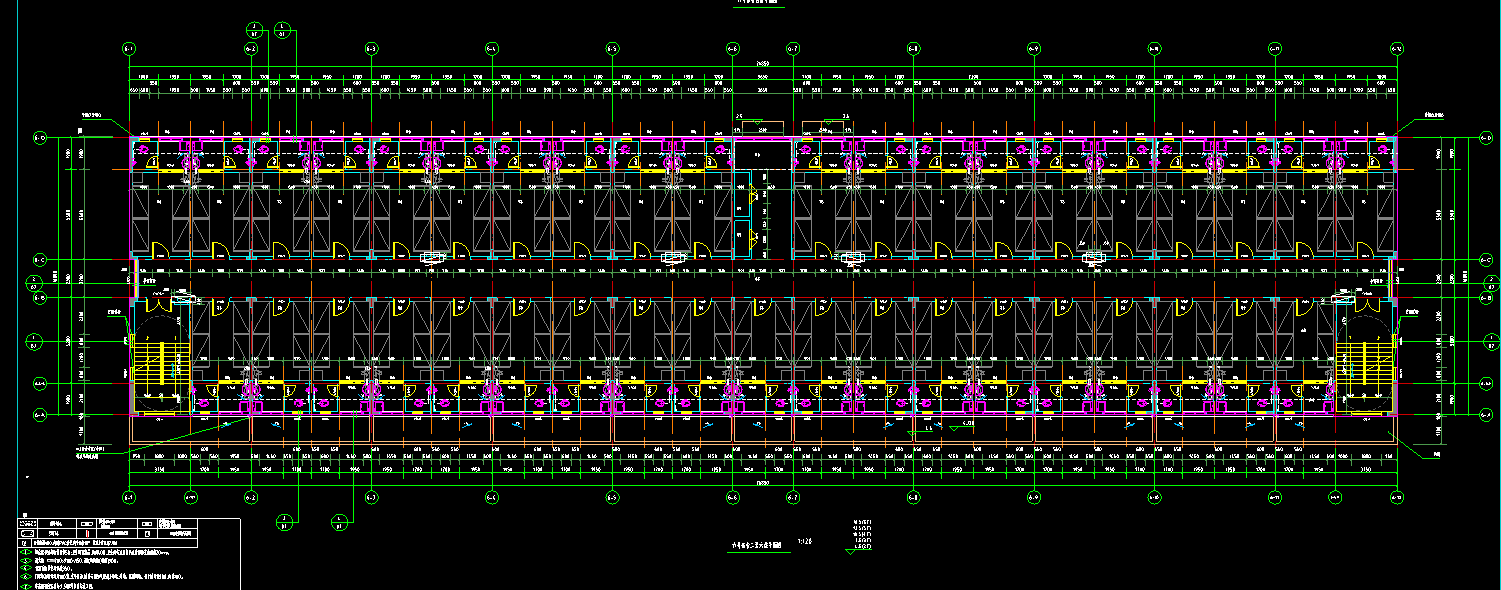Image resolution: width=1501 pixels, height=590 pixels.
Task: Click the 6-12 grid bubble at top right
Action: (x=1397, y=48)
